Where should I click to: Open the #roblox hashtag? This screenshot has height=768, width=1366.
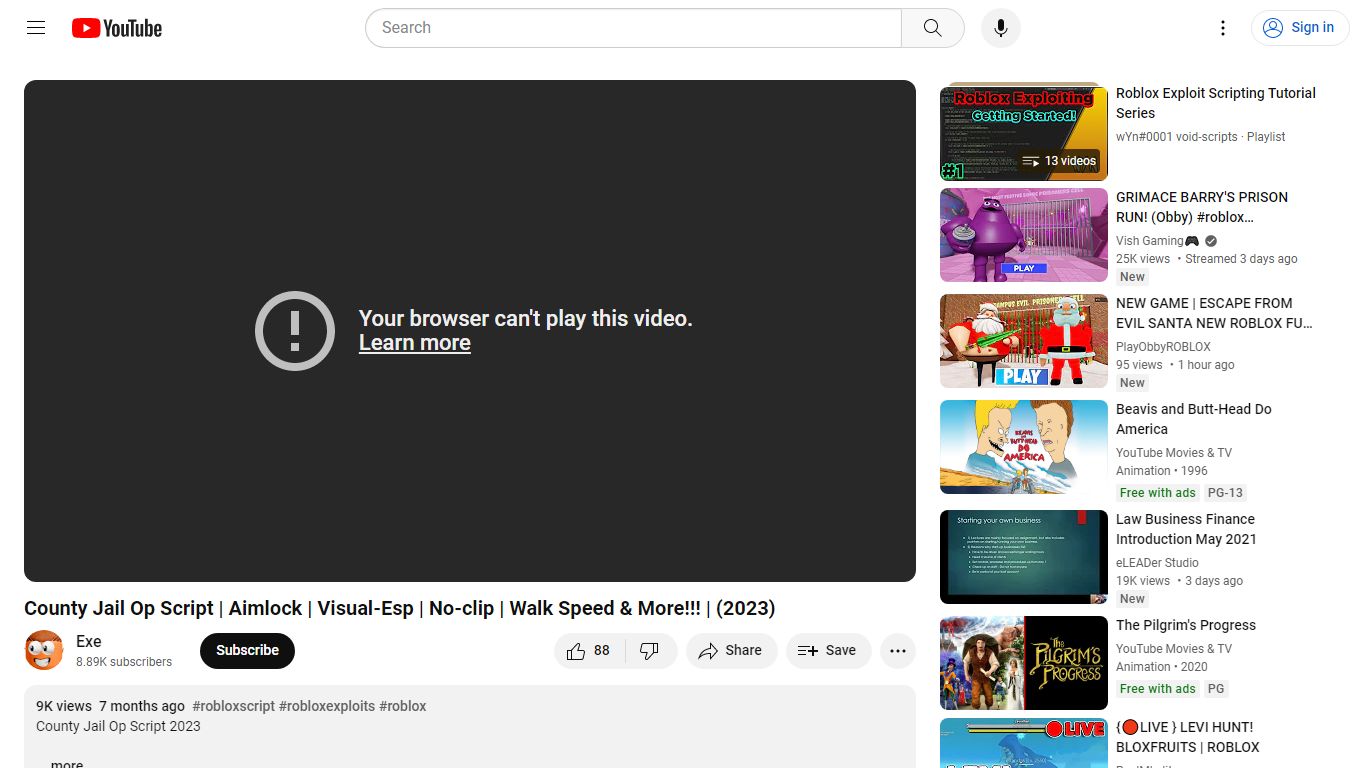[x=403, y=706]
